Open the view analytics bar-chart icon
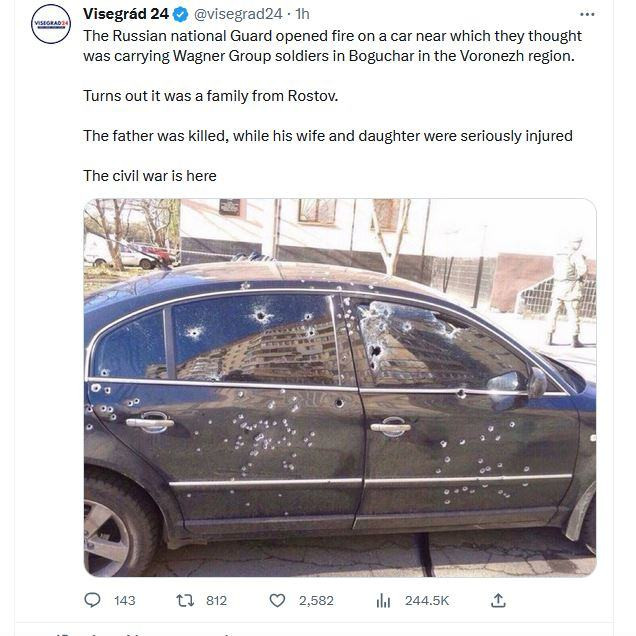 (383, 600)
